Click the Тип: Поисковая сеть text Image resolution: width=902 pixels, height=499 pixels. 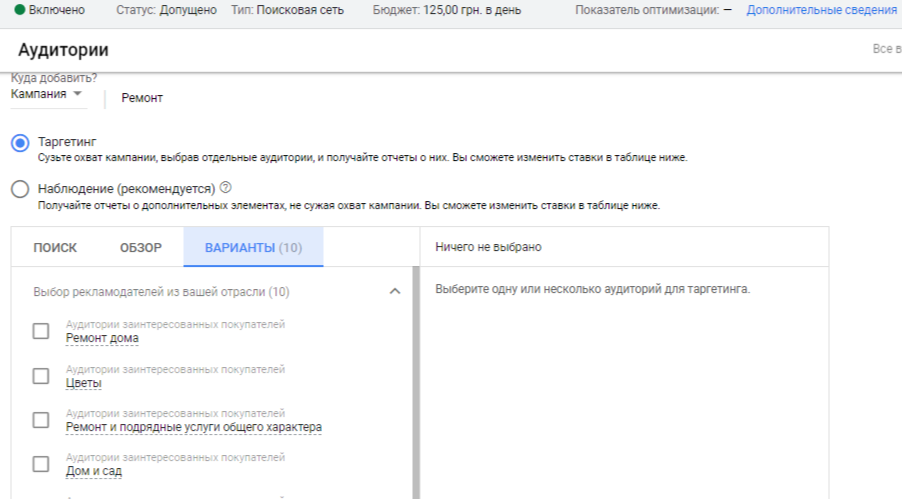288,10
